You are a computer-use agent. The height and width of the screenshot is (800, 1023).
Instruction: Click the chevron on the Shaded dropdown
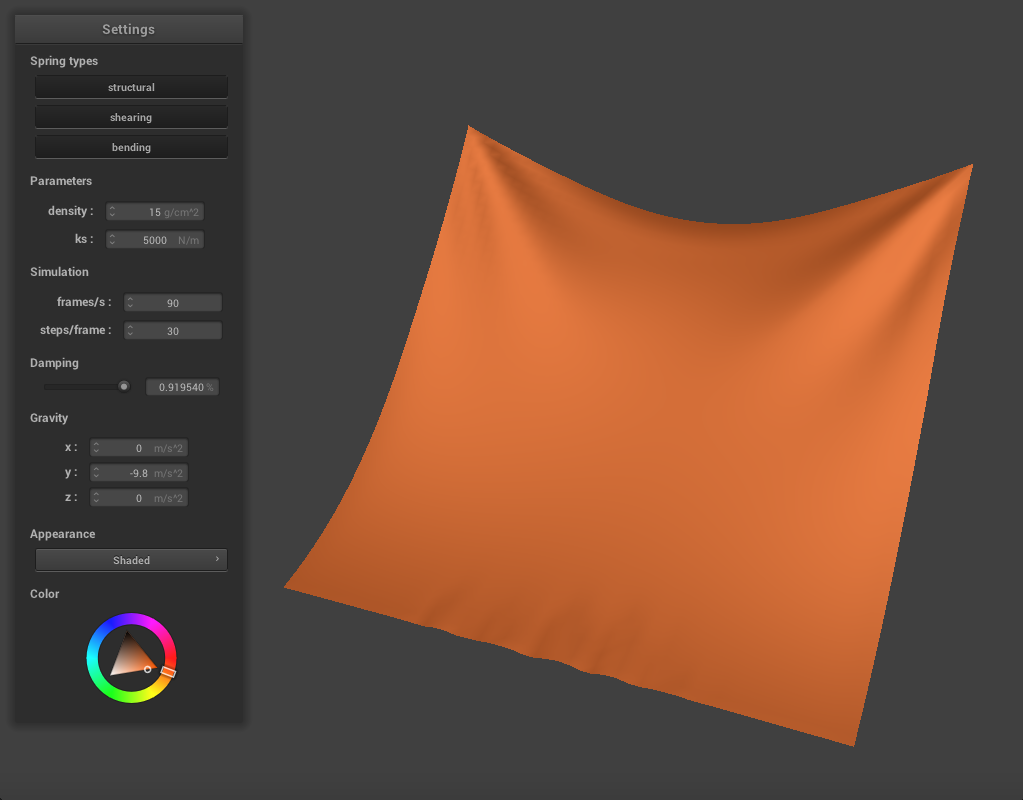217,559
